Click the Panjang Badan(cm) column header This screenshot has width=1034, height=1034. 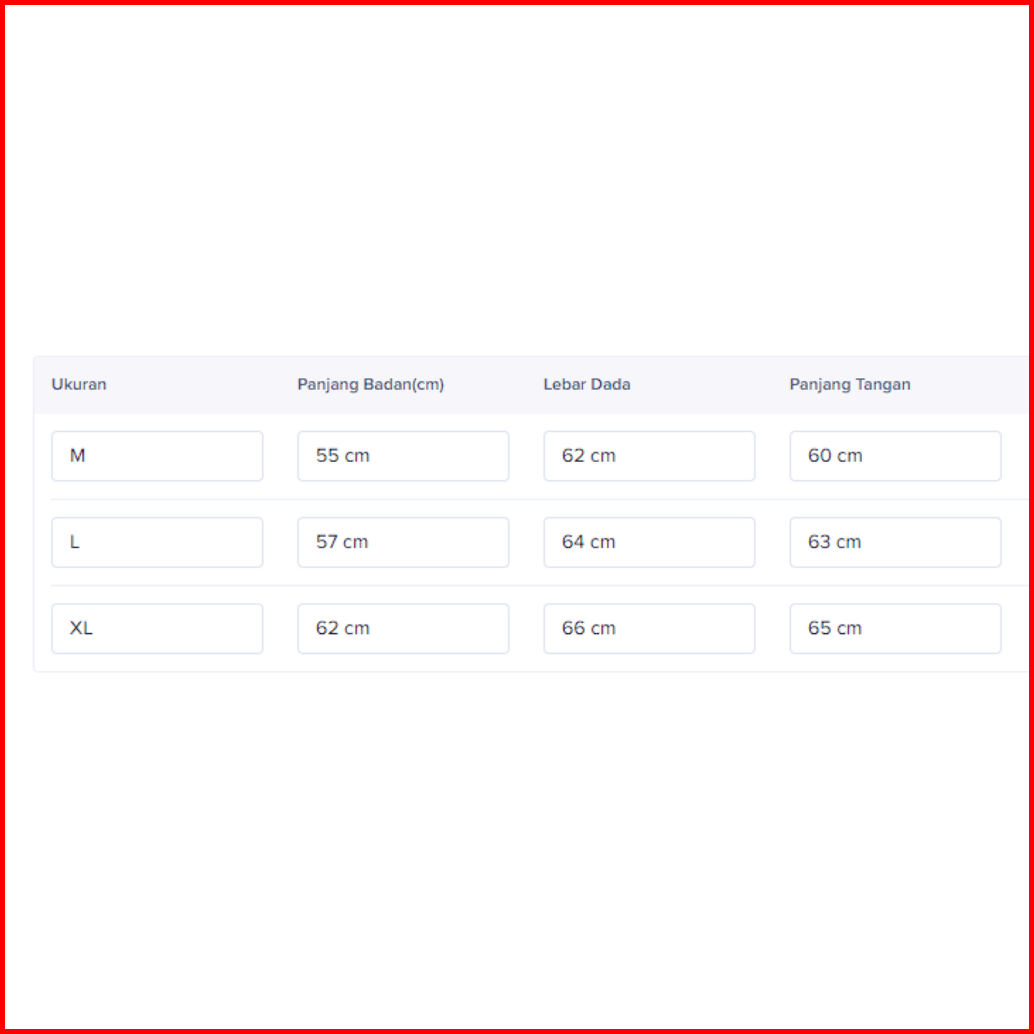coord(371,384)
